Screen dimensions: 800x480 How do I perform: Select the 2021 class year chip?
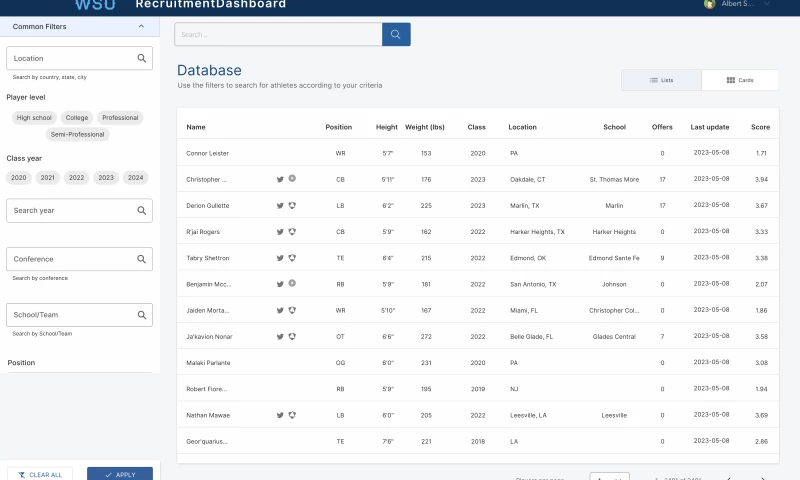tap(47, 178)
